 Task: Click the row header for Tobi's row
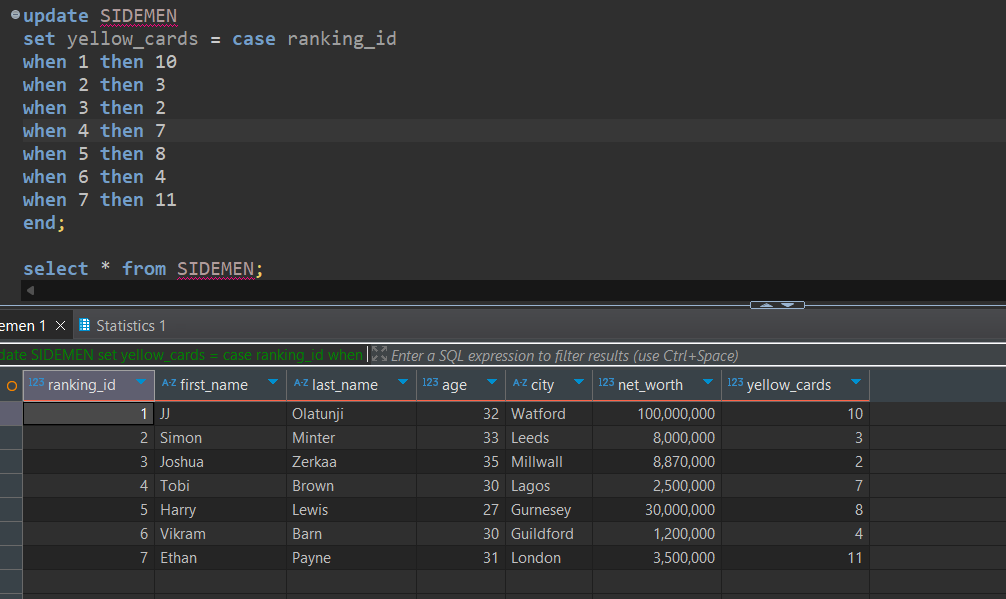click(11, 486)
